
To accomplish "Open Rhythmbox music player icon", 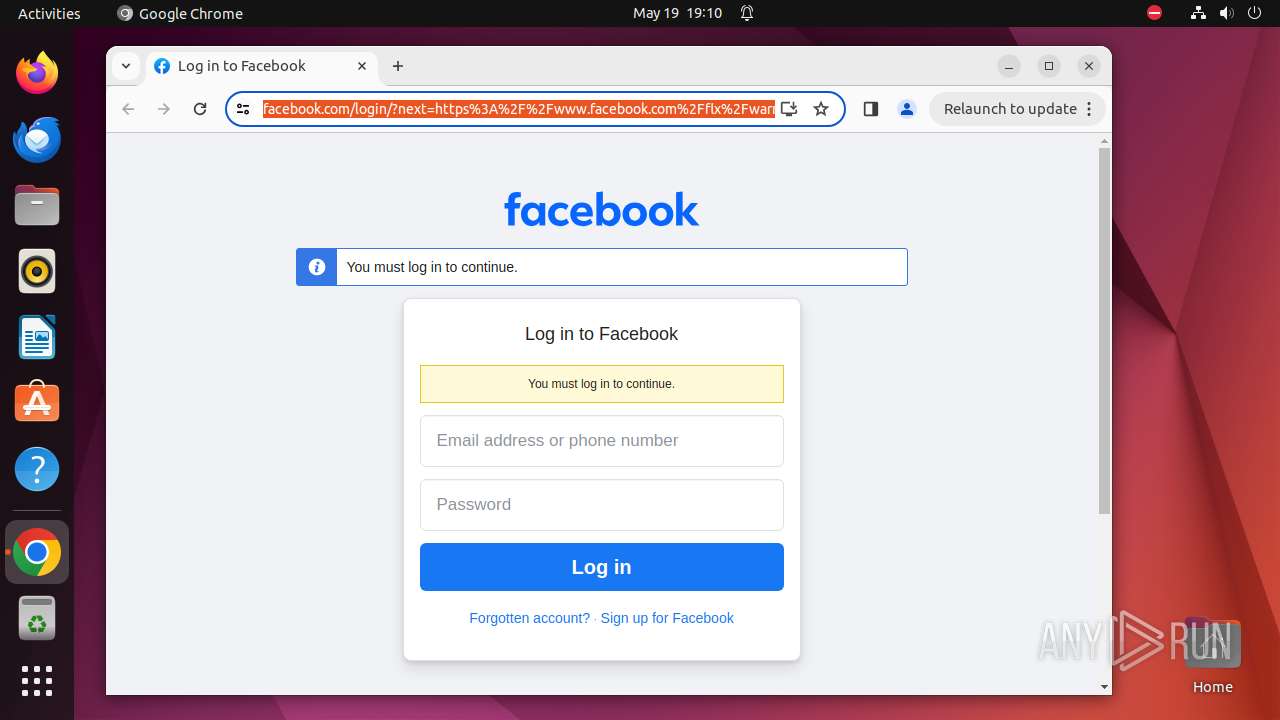I will [x=37, y=271].
